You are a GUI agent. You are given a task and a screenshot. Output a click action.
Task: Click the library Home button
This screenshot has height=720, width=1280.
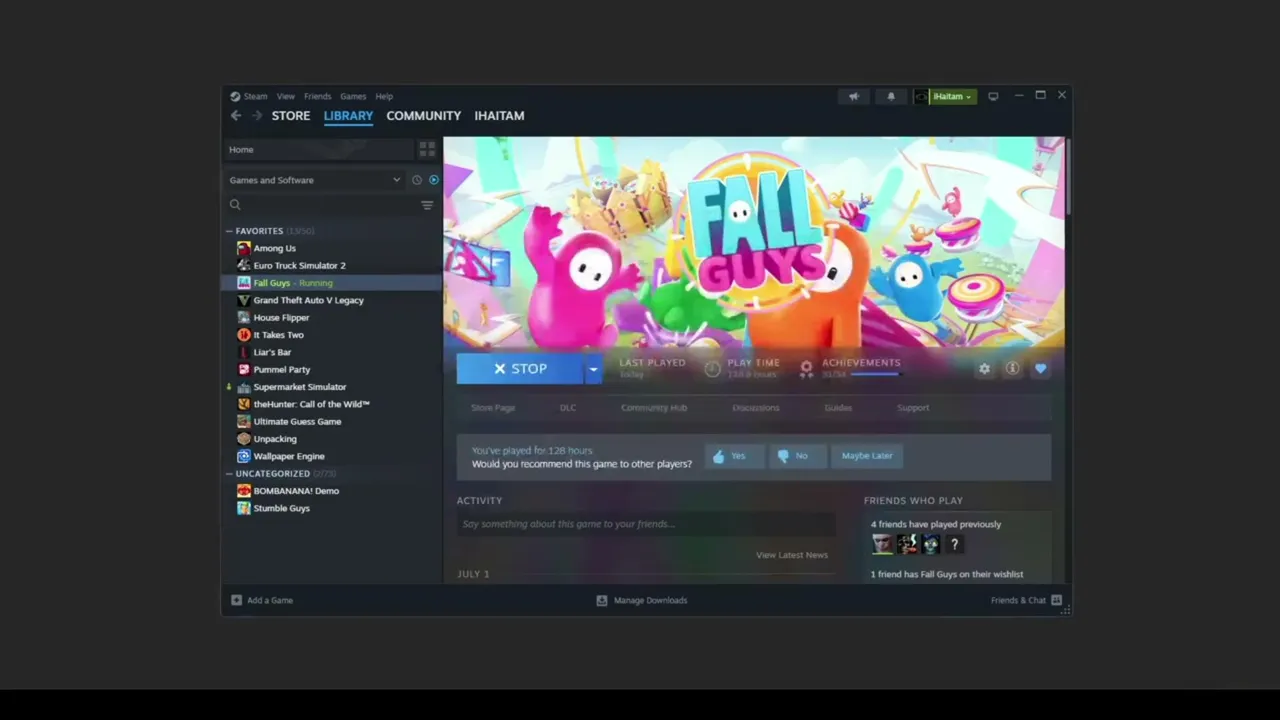318,149
